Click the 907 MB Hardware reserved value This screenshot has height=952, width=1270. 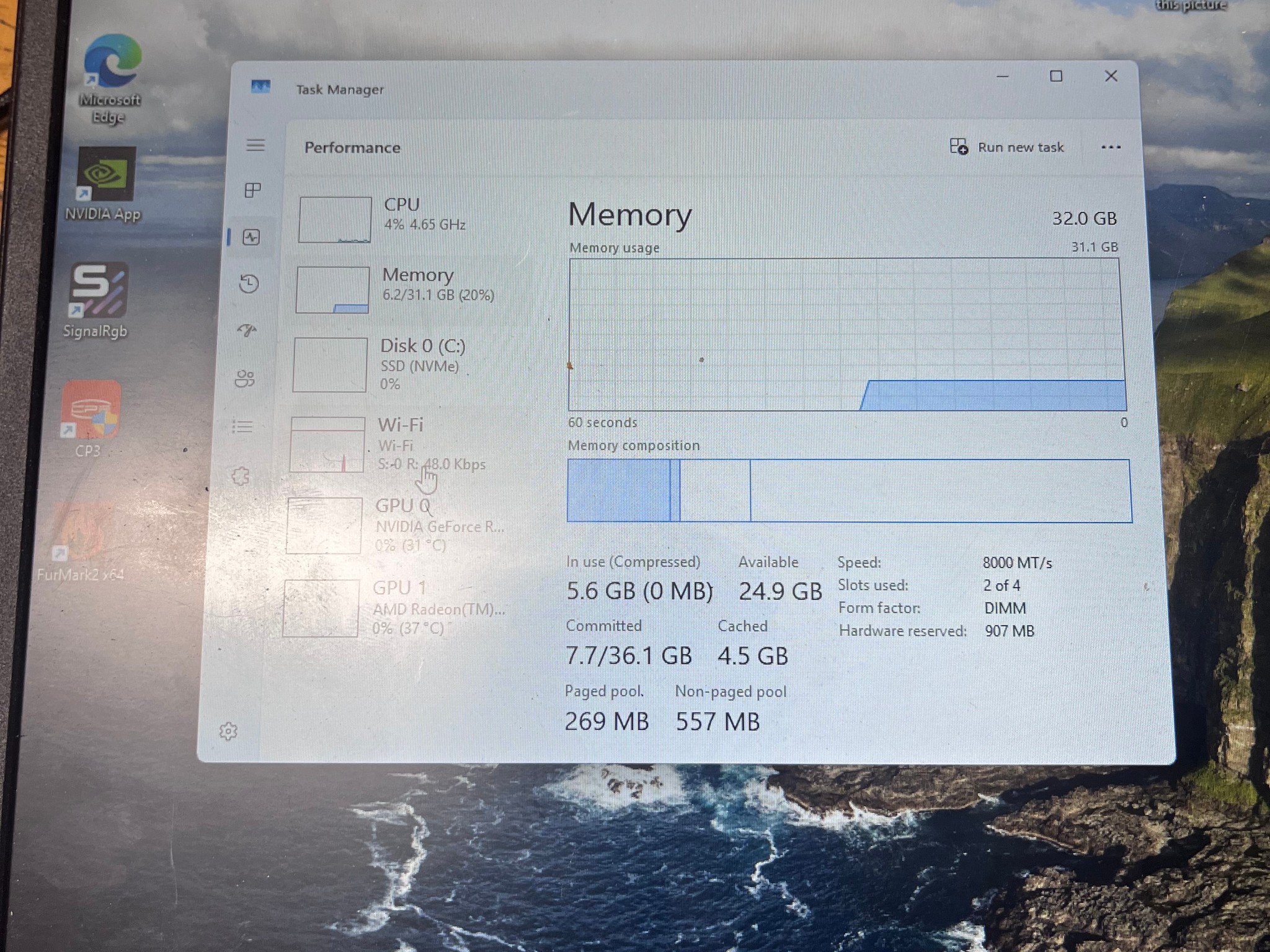pos(1010,631)
